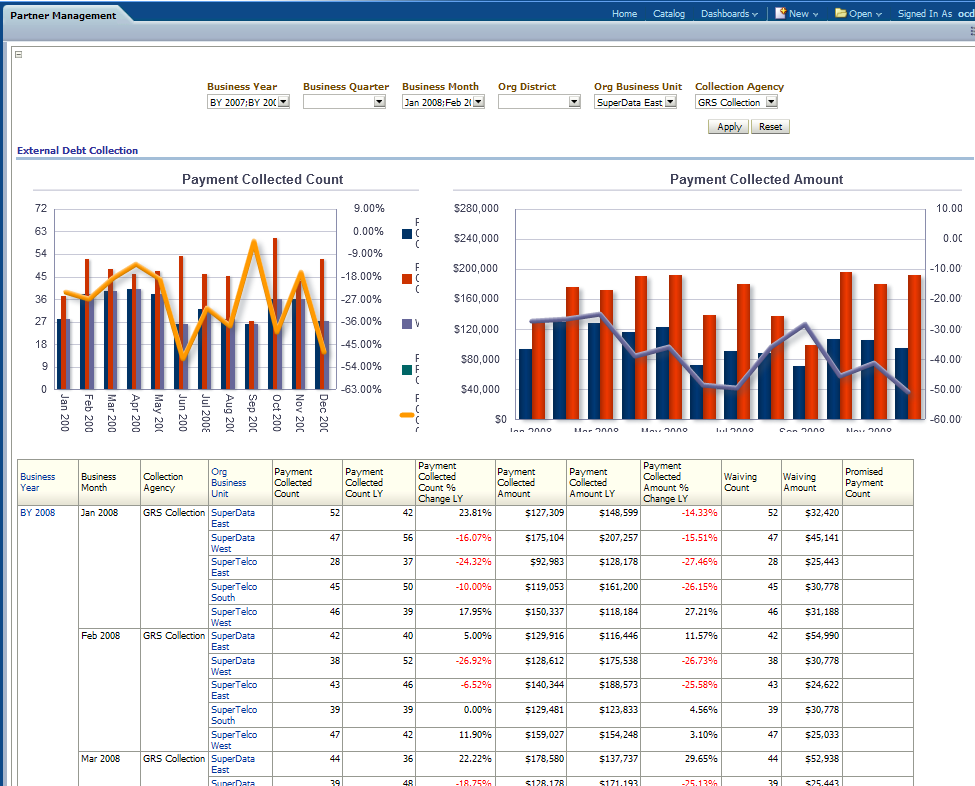This screenshot has height=786, width=975.
Task: Expand the Org District dropdown
Action: point(574,102)
